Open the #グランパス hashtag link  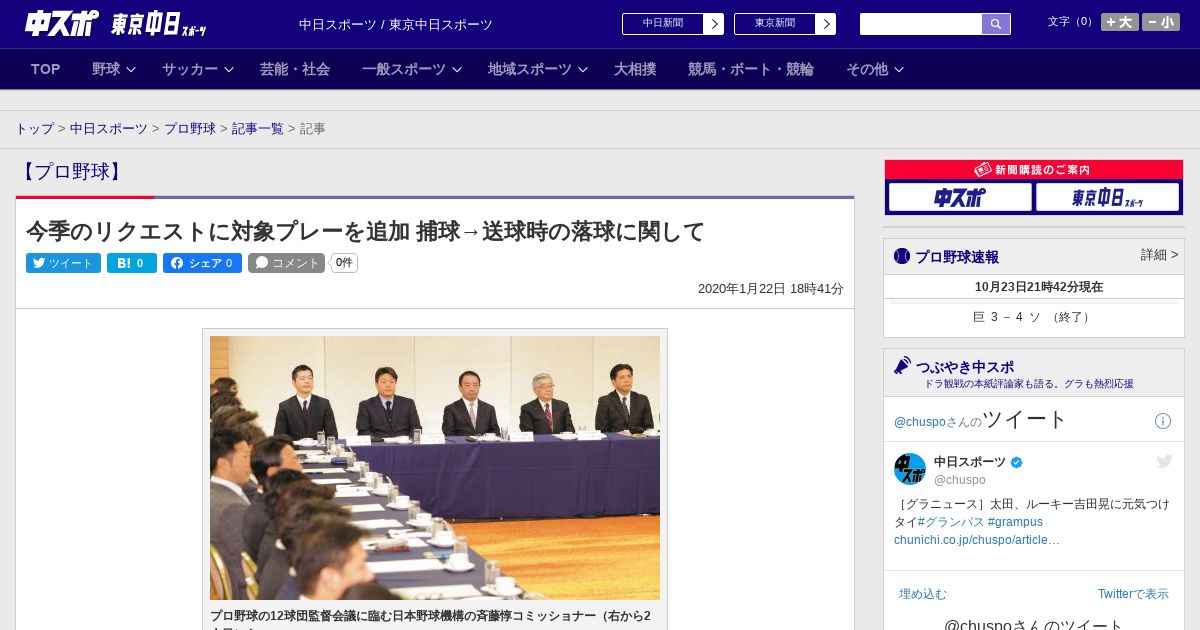(950, 522)
